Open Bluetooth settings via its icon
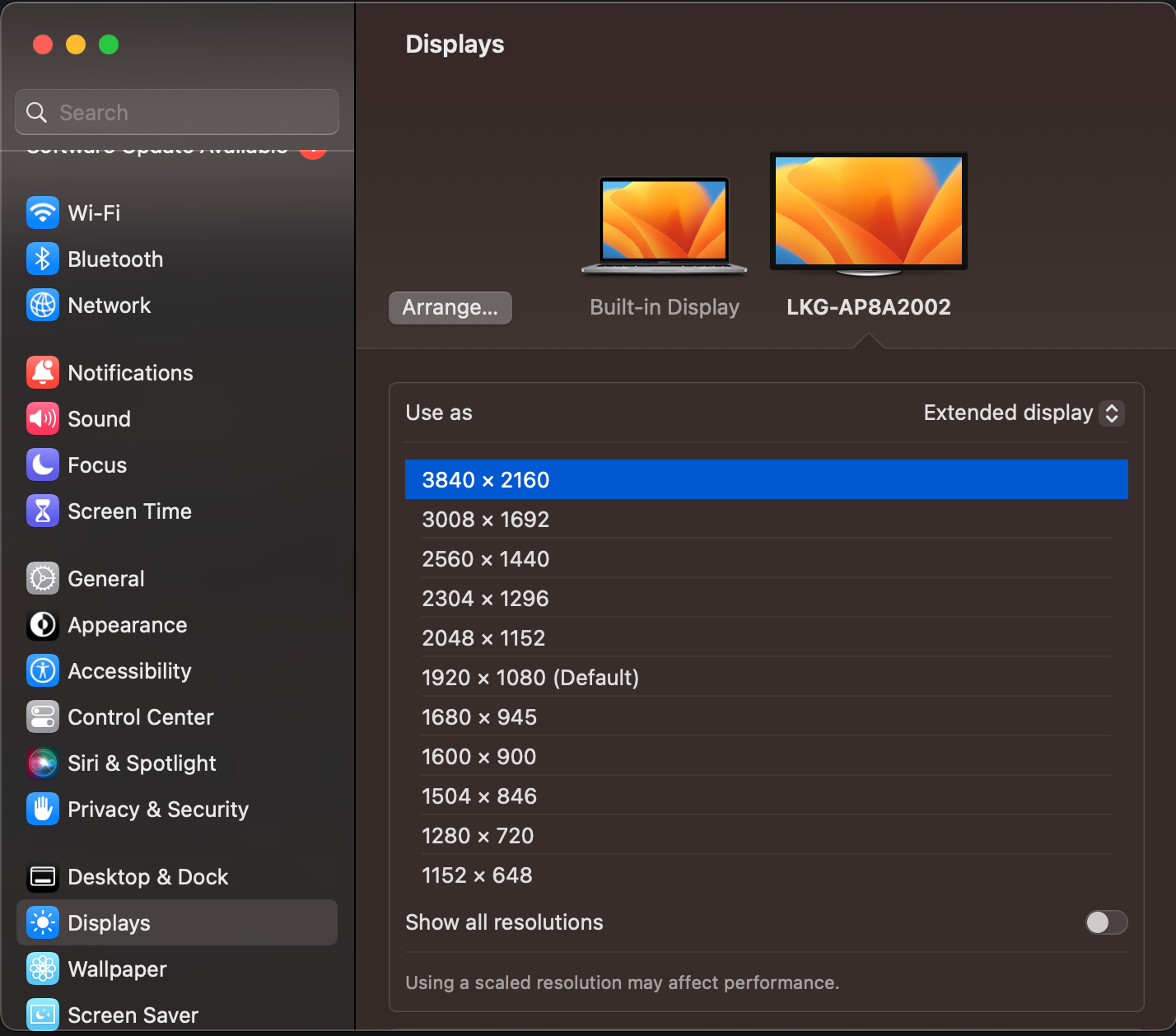The image size is (1176, 1036). coord(43,259)
